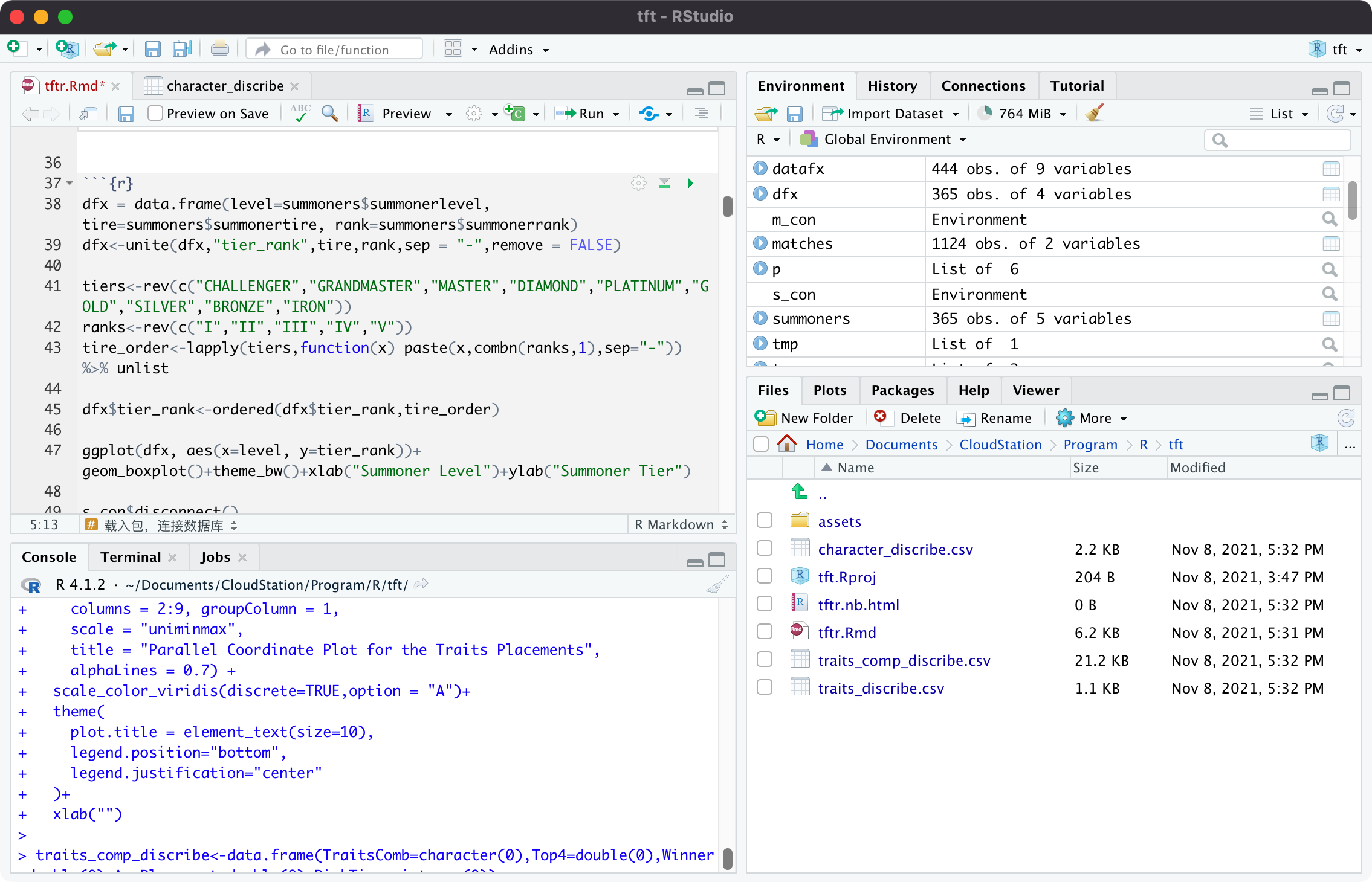Open Run dropdown arrow

coord(616,114)
